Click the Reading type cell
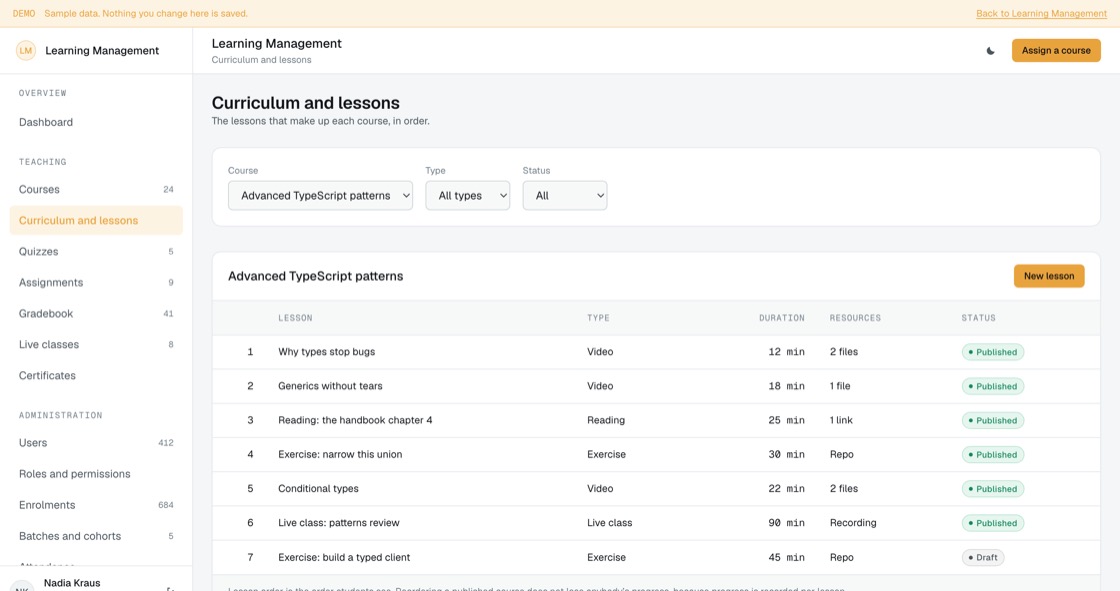The image size is (1120, 591). [606, 420]
